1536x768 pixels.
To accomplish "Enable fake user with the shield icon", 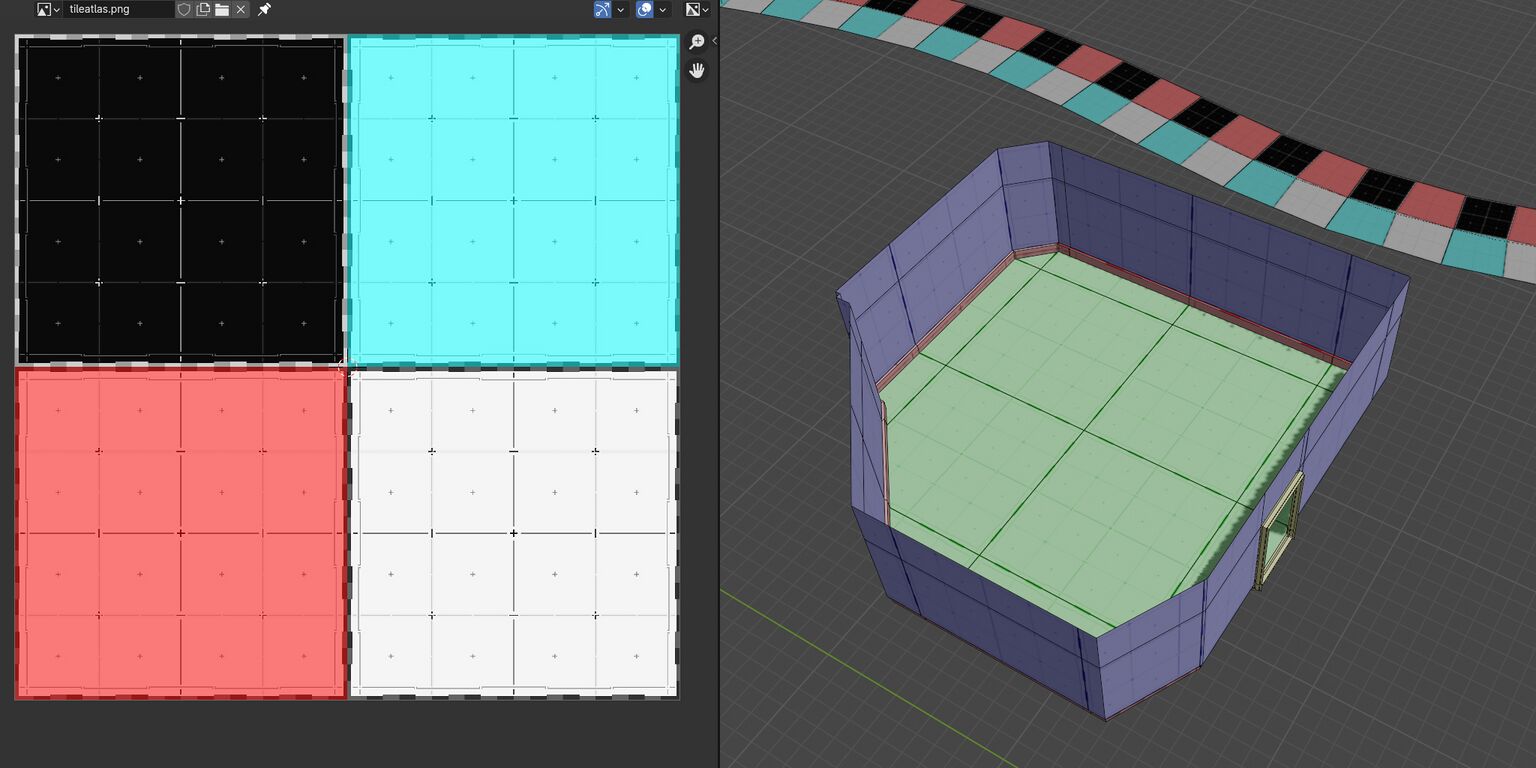I will [183, 9].
